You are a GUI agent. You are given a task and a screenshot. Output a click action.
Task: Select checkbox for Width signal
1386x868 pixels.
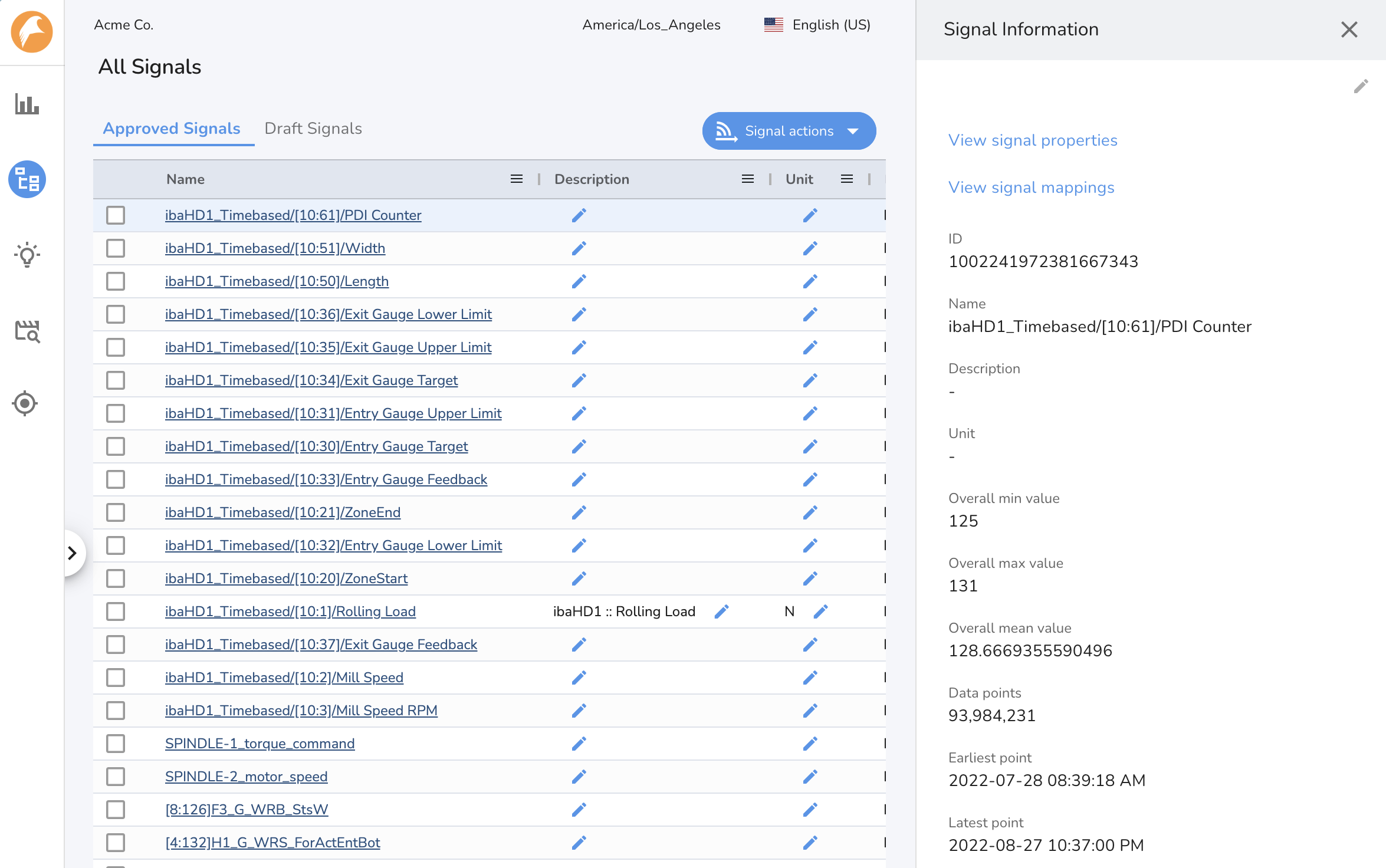pos(116,248)
